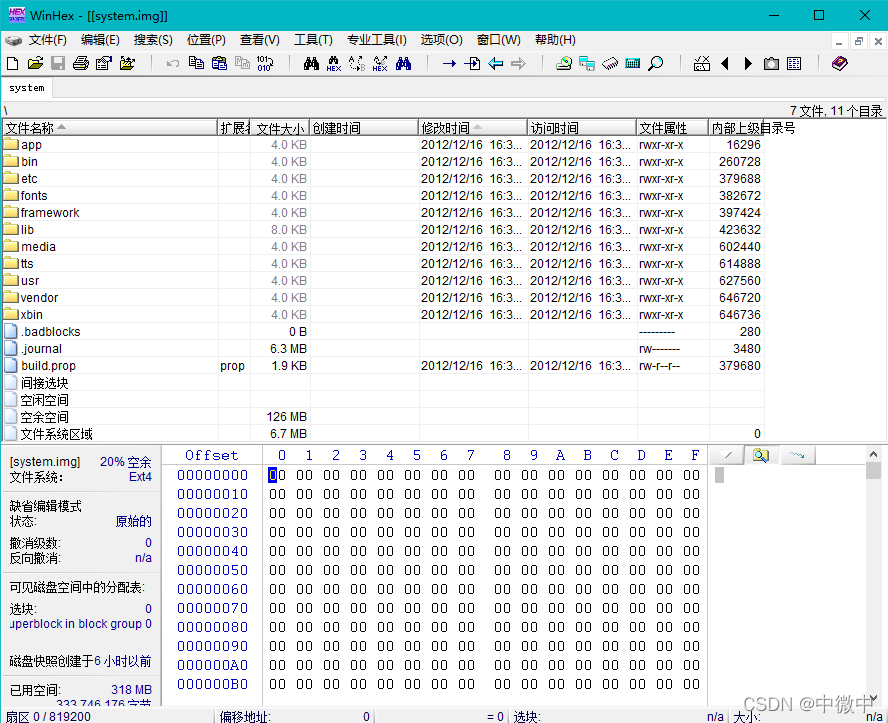Click the black right triangle navigation icon
888x723 pixels.
748,63
